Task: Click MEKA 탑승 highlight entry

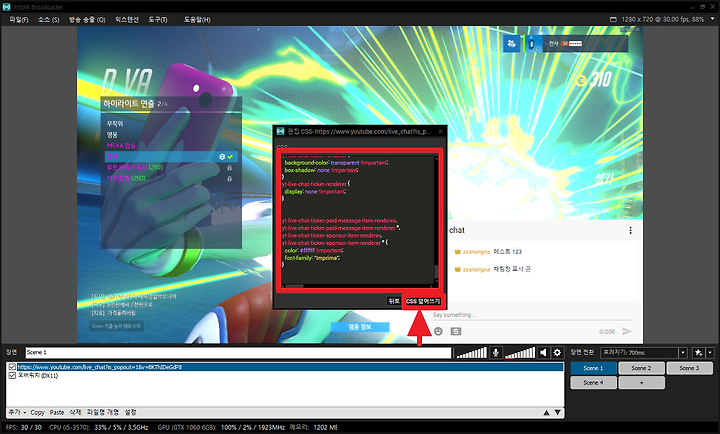Action: tap(121, 146)
